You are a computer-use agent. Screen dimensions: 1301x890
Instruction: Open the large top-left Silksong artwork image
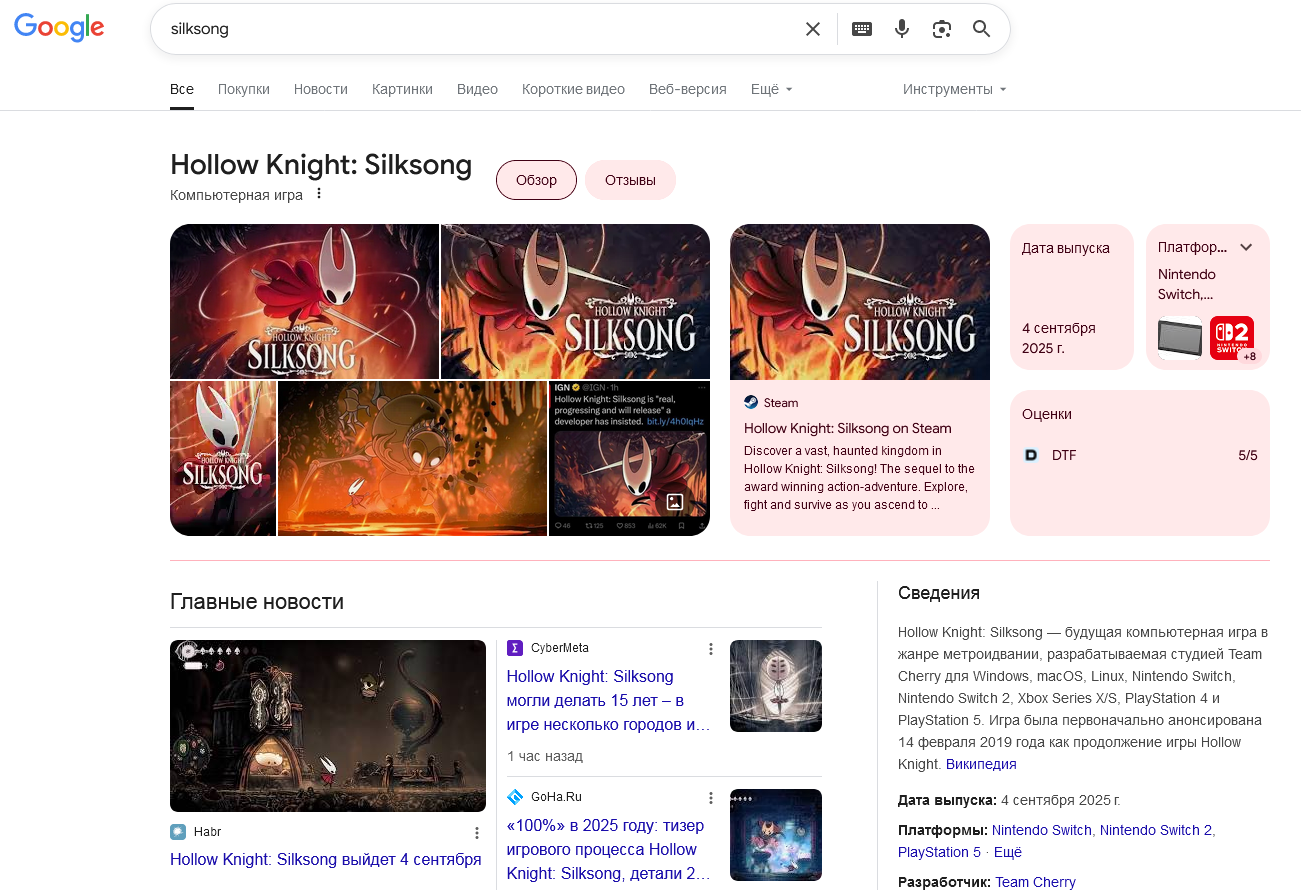point(304,301)
